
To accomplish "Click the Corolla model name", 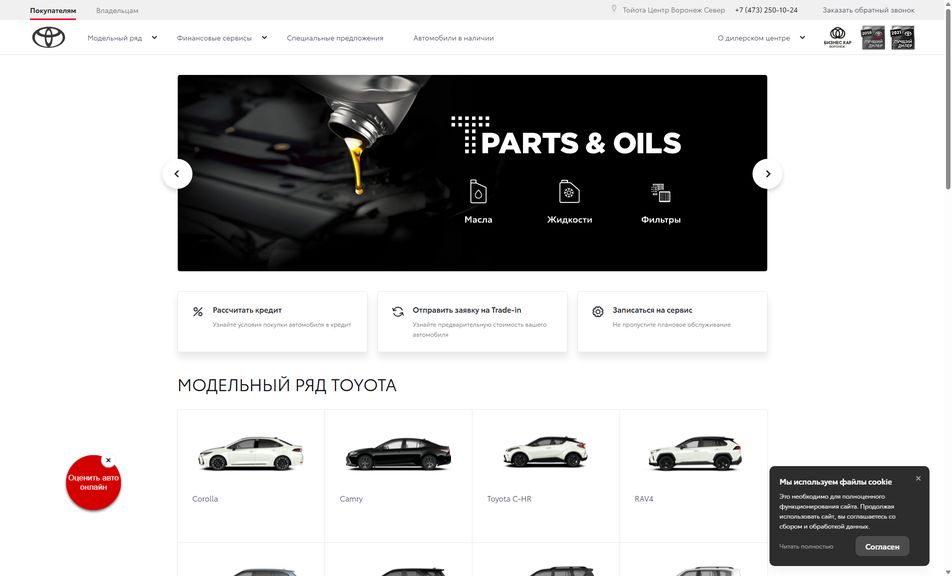I will click(205, 499).
